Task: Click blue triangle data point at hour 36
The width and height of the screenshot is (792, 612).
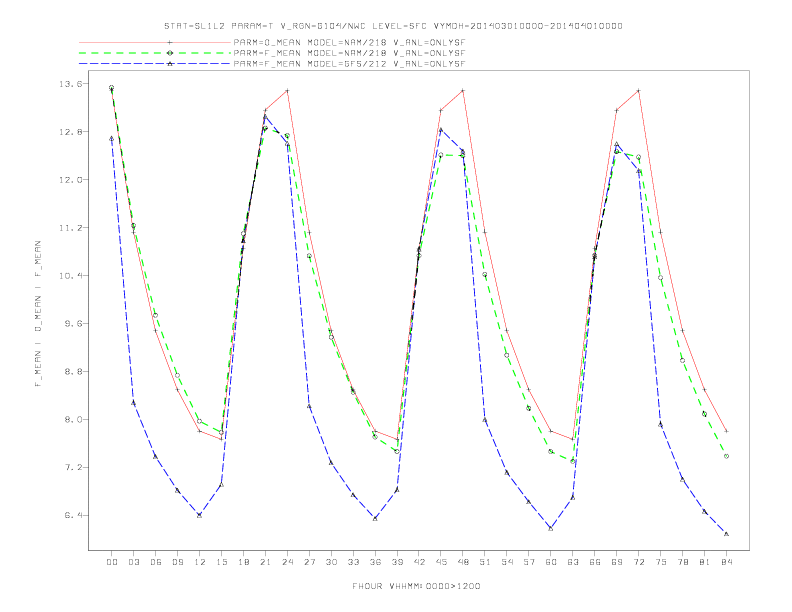Action: coord(375,519)
